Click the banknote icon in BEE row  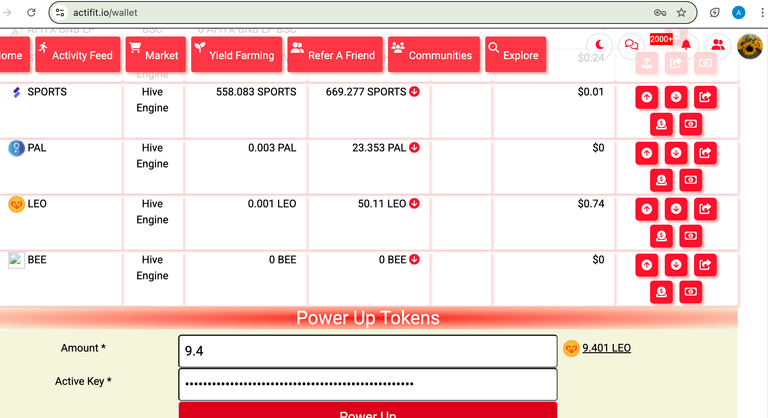(691, 292)
